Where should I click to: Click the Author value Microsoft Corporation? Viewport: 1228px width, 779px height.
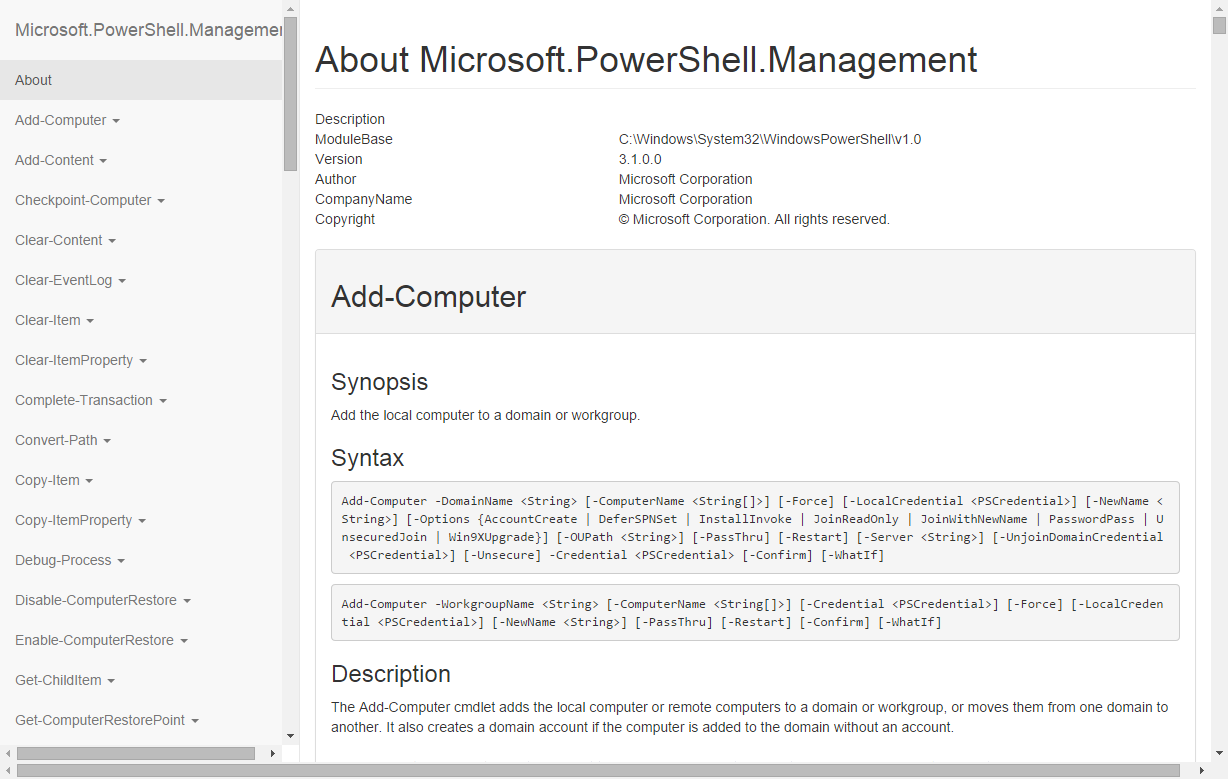click(x=686, y=179)
